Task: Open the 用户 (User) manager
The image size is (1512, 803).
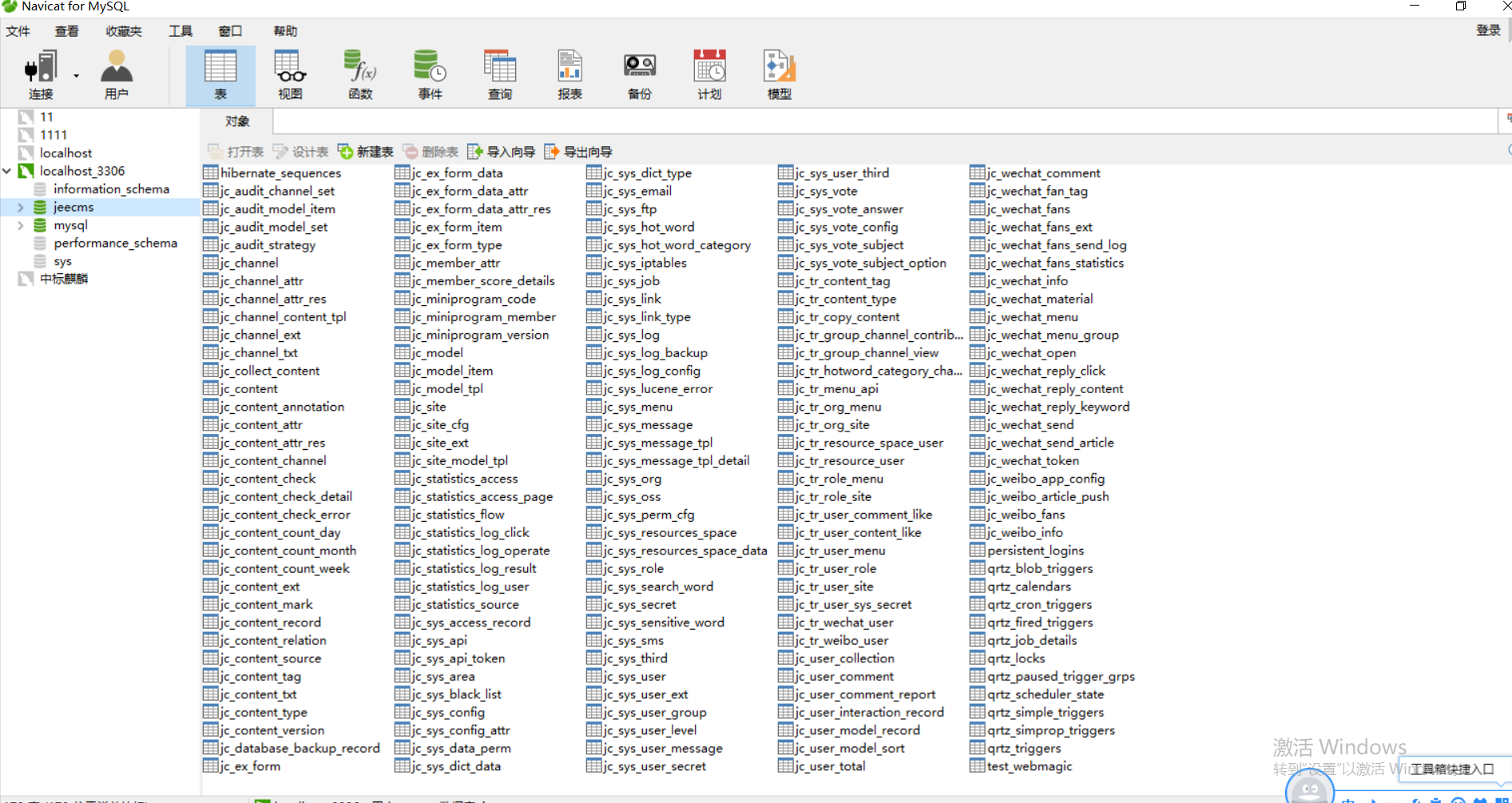Action: 117,75
